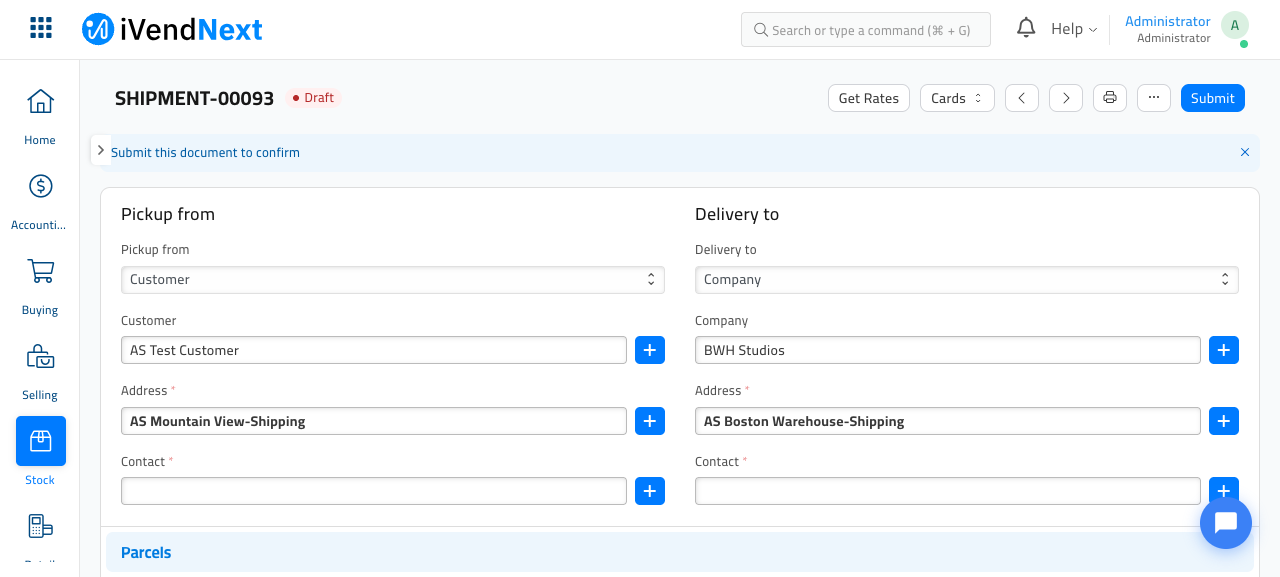Add new pickup Address with plus button
Screen dimensions: 1280x577
coord(650,421)
